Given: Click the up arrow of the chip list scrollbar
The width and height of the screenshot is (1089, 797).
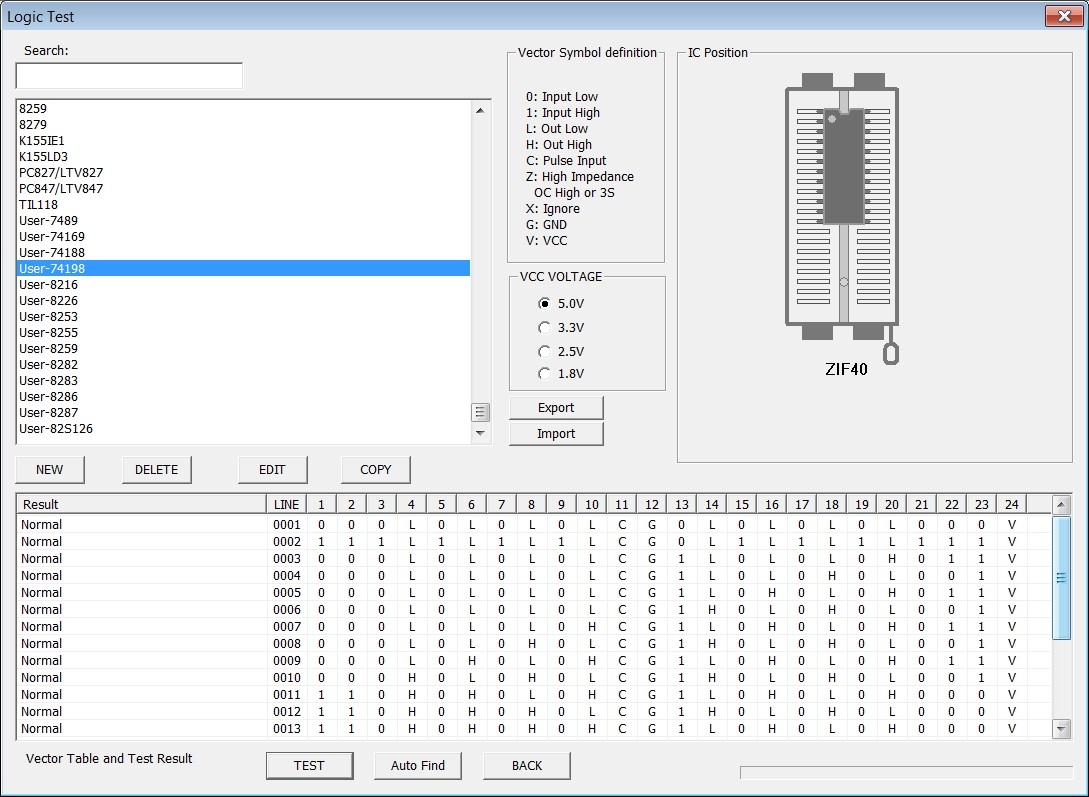Looking at the screenshot, I should pos(480,110).
